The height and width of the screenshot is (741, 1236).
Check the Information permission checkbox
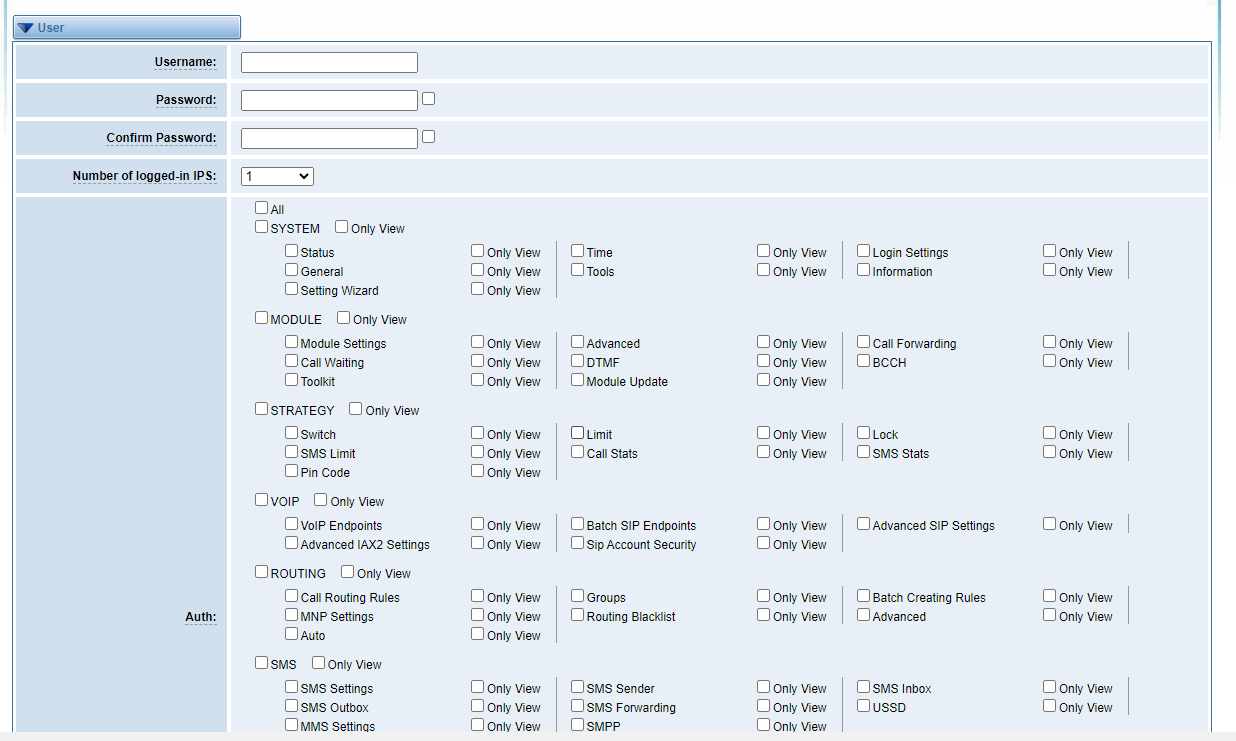(863, 270)
